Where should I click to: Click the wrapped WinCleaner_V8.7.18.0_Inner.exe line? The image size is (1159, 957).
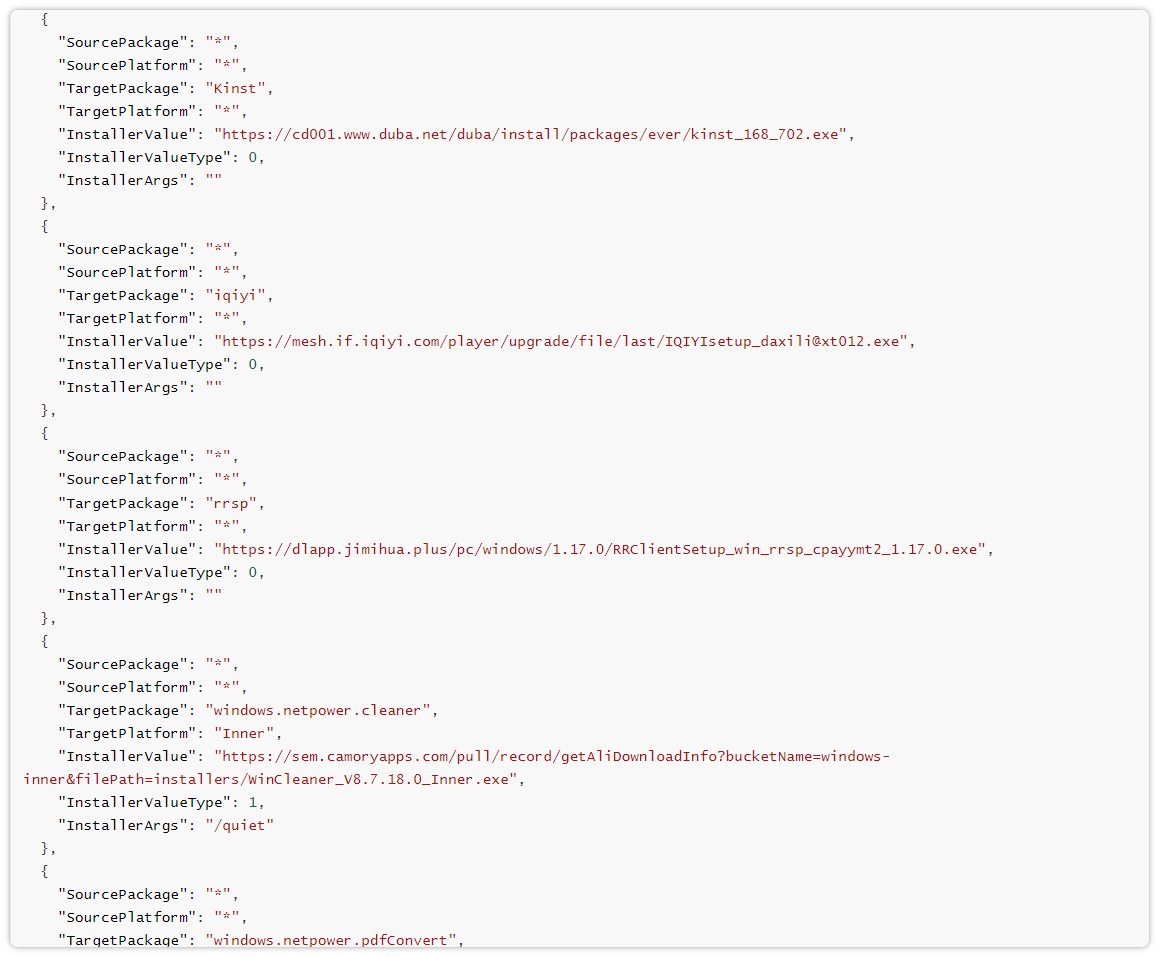tap(272, 778)
